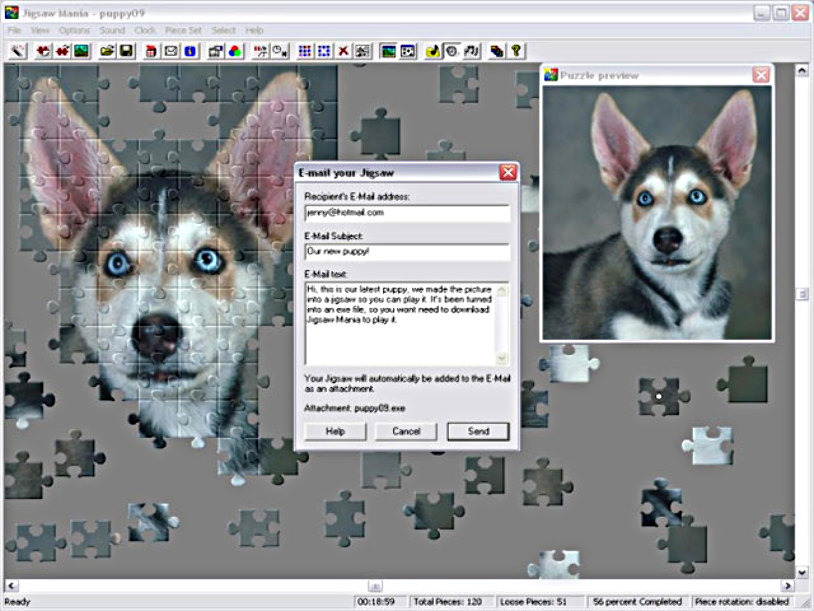
Task: Click the scattered pieces icon after the red X
Action: 362,51
